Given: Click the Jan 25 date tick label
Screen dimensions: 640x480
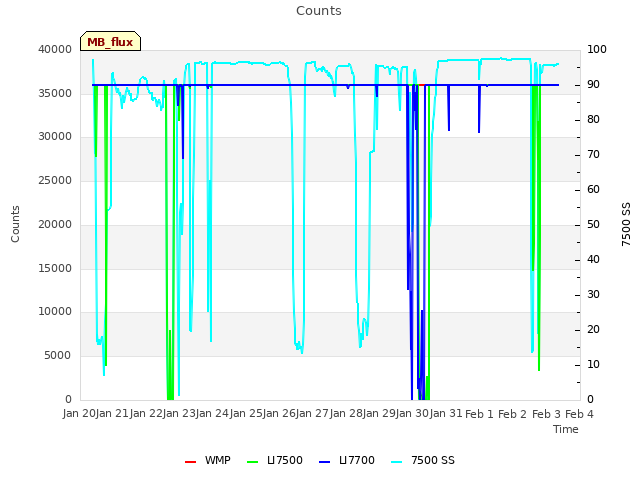Looking at the screenshot, I should [246, 414].
